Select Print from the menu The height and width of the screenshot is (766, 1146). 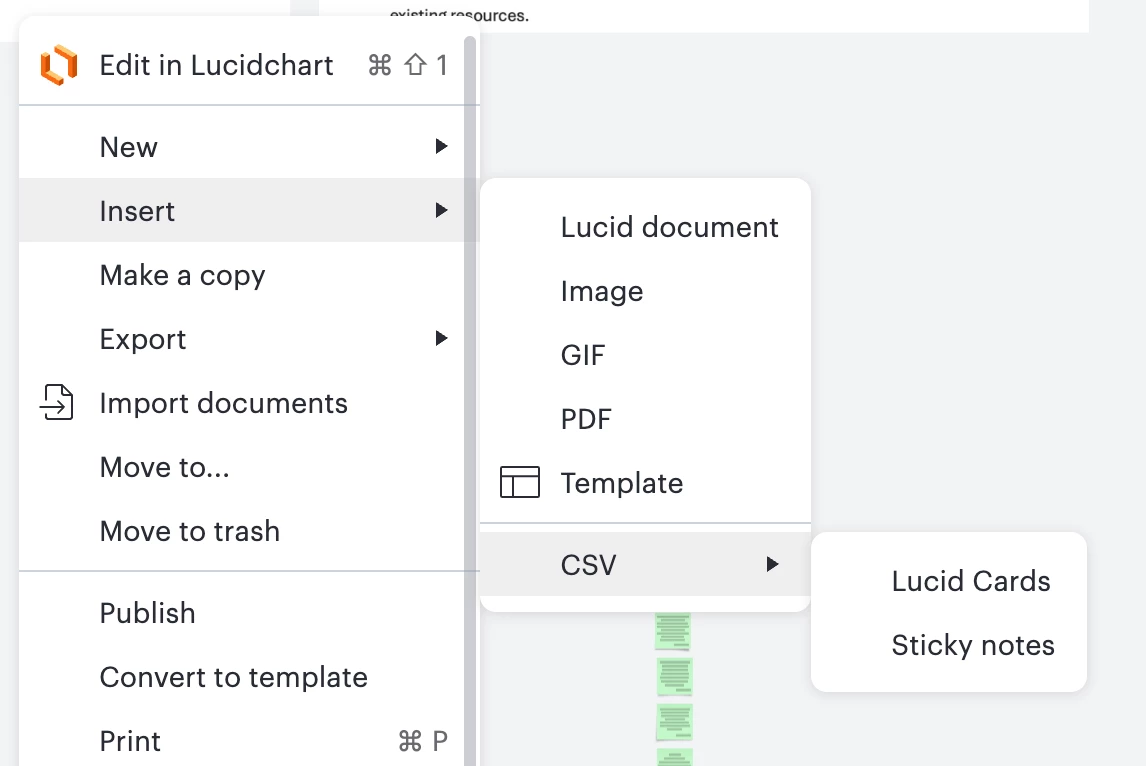point(241,740)
